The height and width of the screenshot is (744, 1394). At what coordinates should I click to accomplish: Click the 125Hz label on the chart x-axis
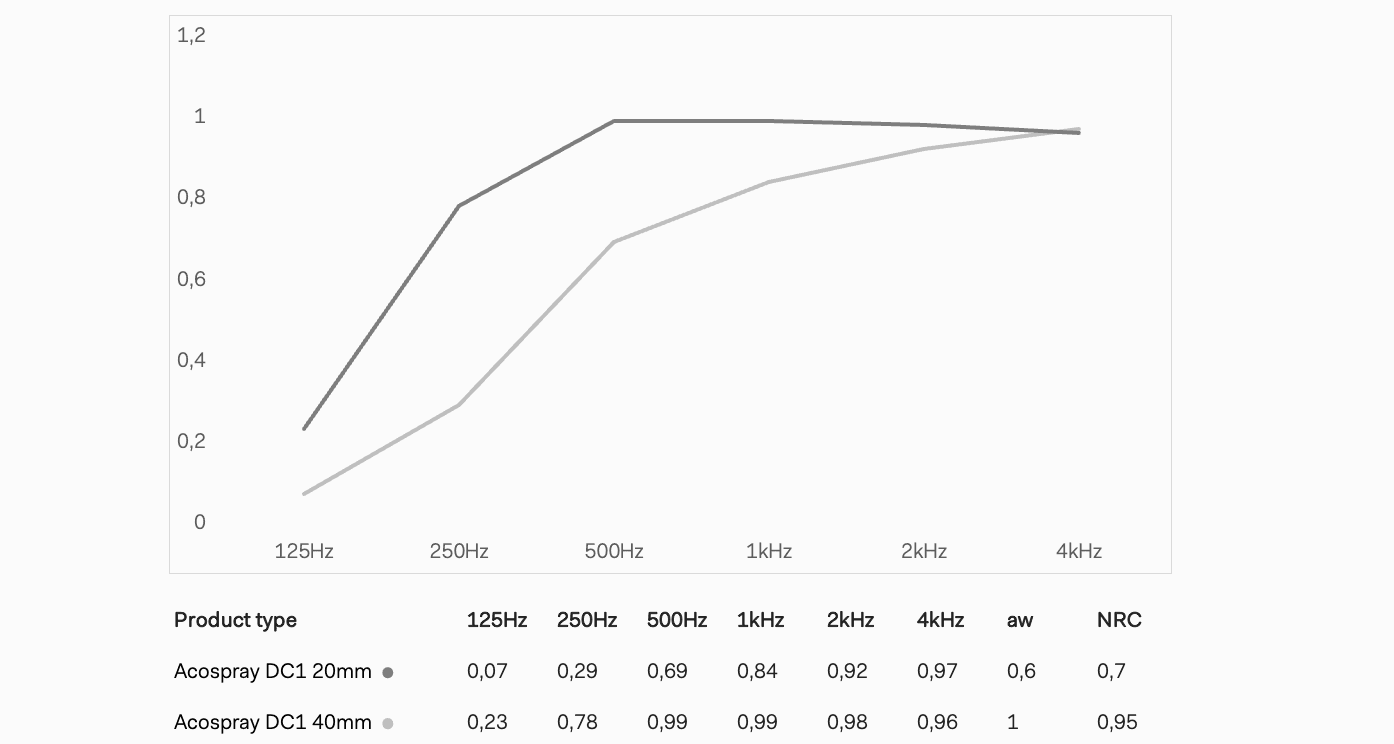(x=304, y=551)
